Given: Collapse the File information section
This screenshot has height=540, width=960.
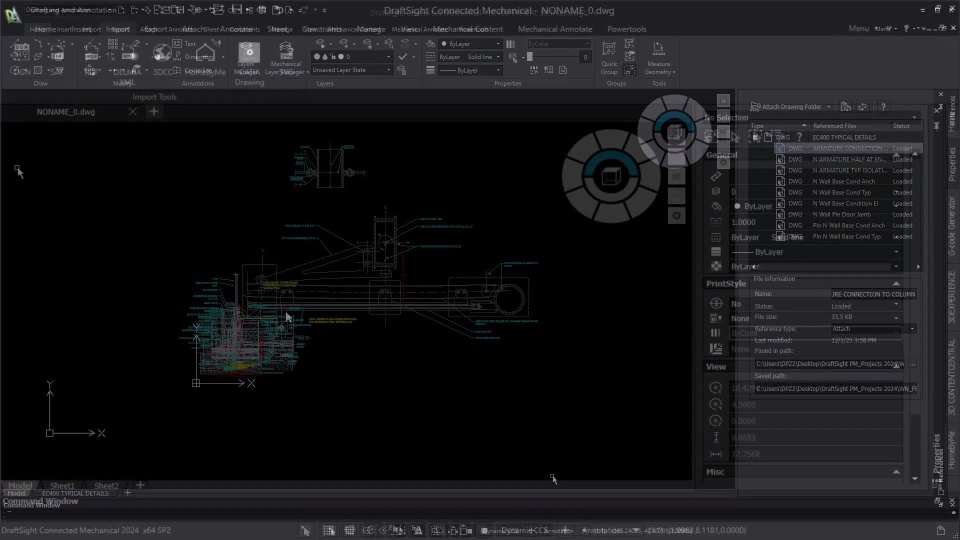Looking at the screenshot, I should click(896, 283).
